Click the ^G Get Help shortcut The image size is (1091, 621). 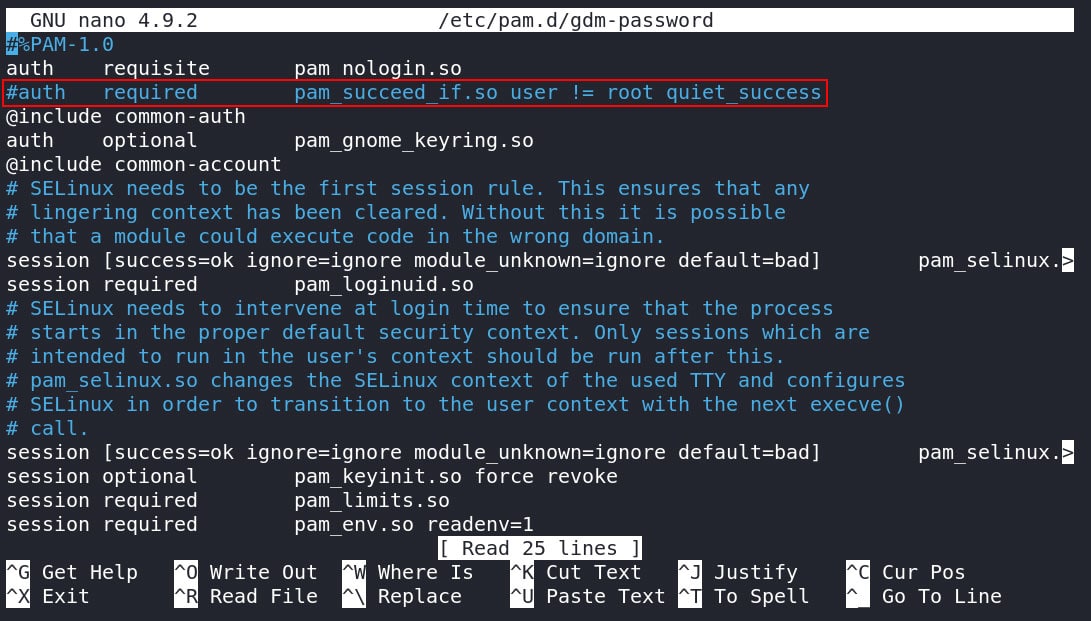(x=72, y=572)
